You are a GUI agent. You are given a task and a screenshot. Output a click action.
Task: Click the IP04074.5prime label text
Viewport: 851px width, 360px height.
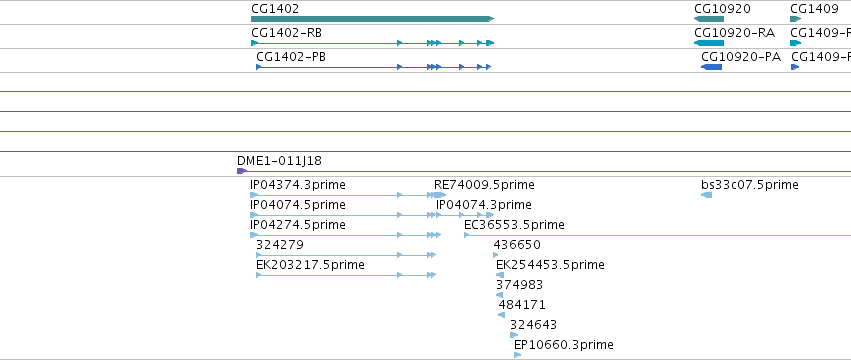[x=298, y=205]
